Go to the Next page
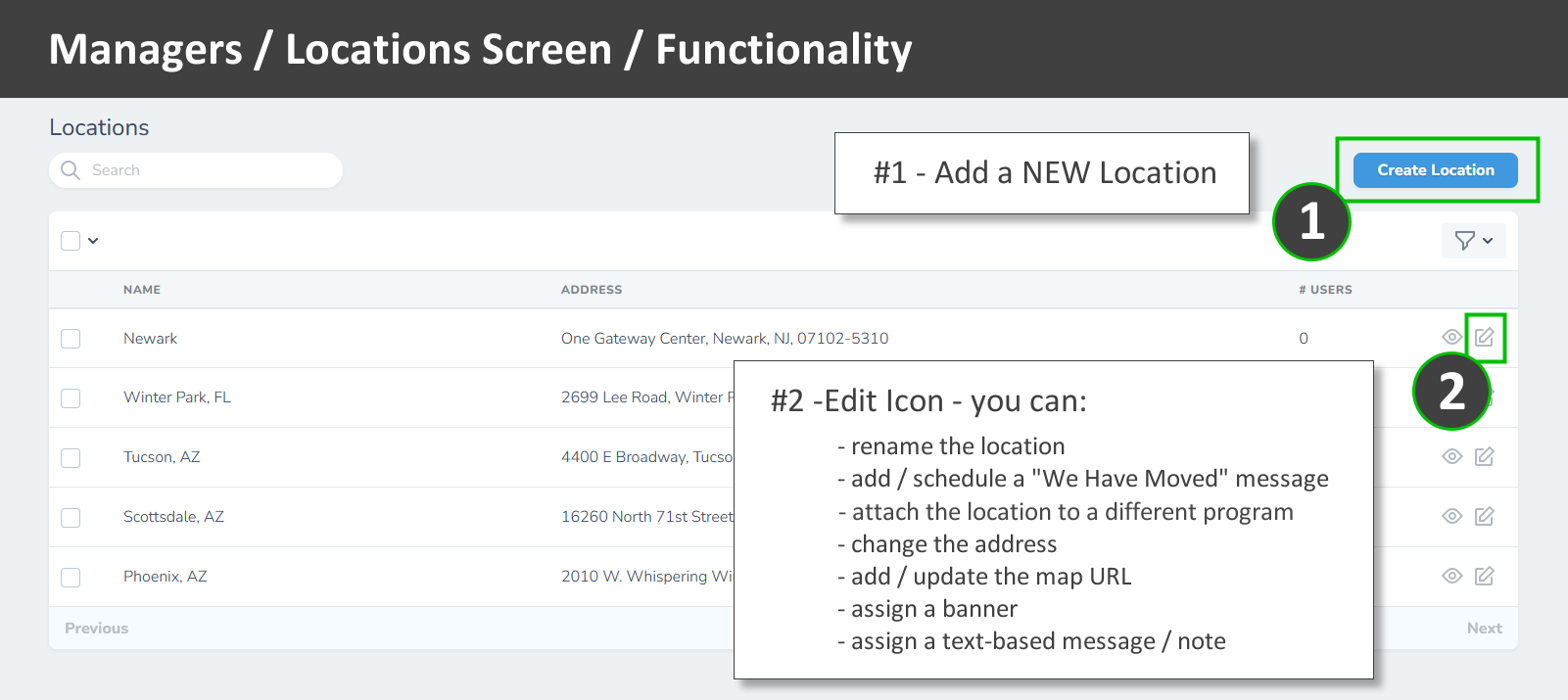This screenshot has width=1568, height=700. pyautogui.click(x=1484, y=629)
